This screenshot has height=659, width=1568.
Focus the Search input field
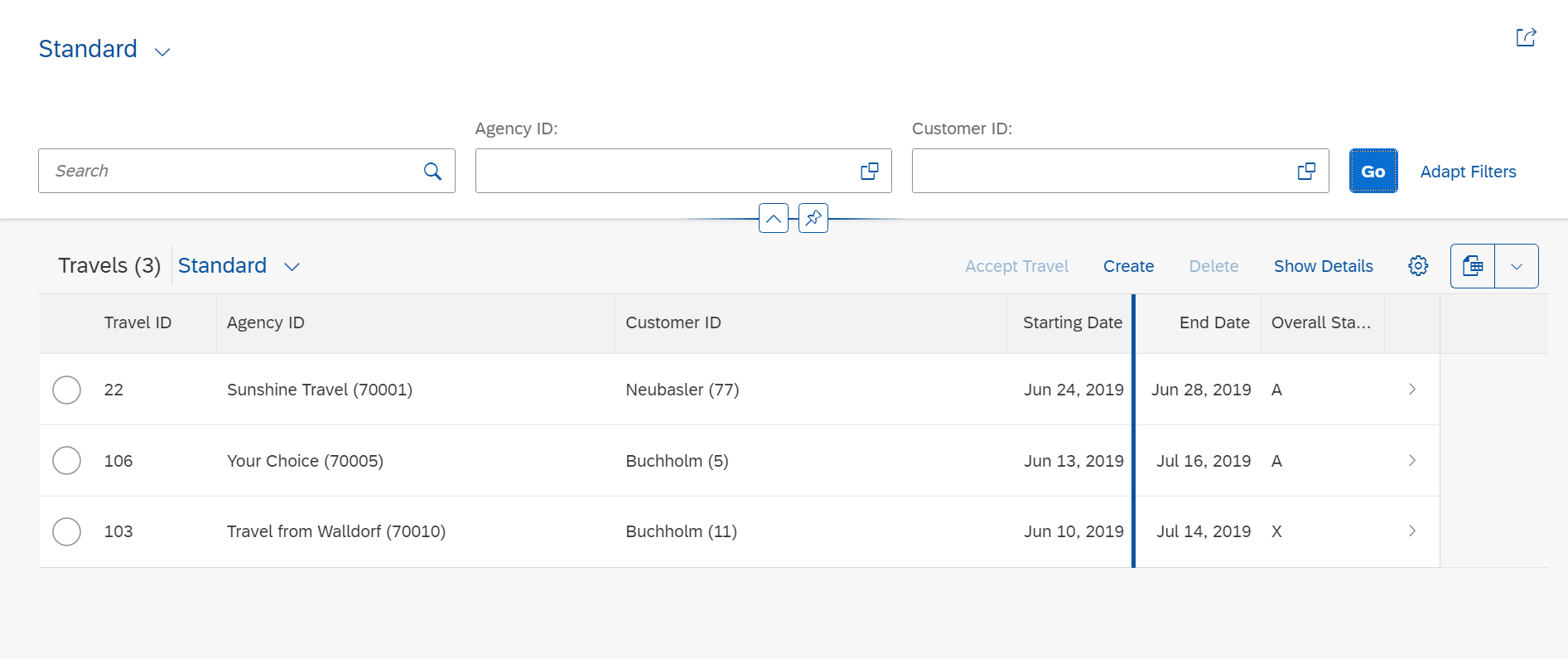point(232,171)
